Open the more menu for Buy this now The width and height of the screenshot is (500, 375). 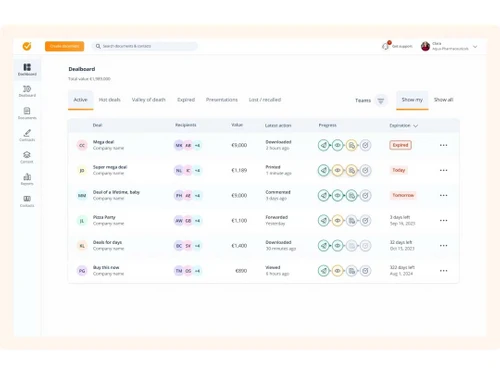point(443,271)
